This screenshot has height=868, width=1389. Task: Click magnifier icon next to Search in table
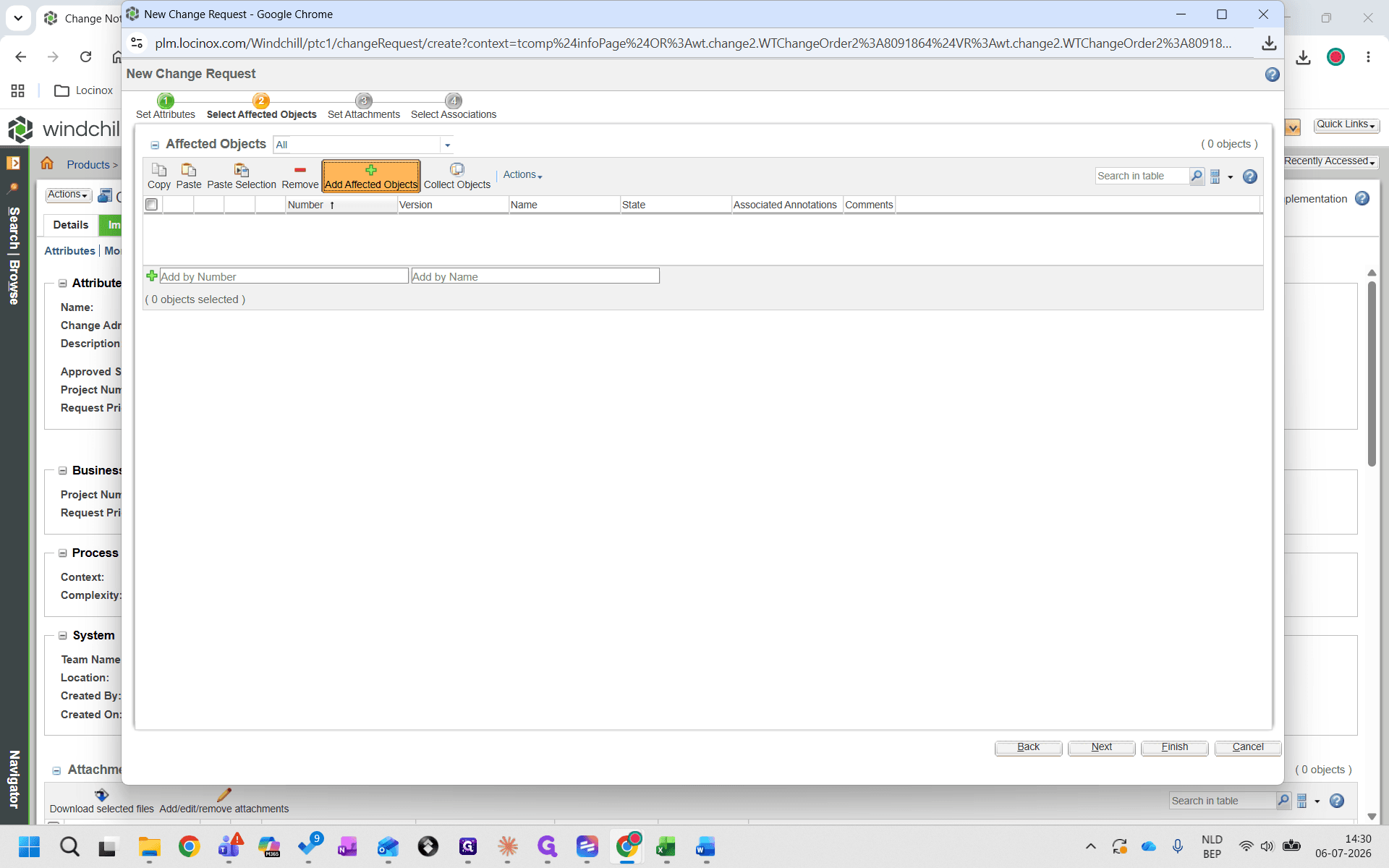click(1197, 176)
